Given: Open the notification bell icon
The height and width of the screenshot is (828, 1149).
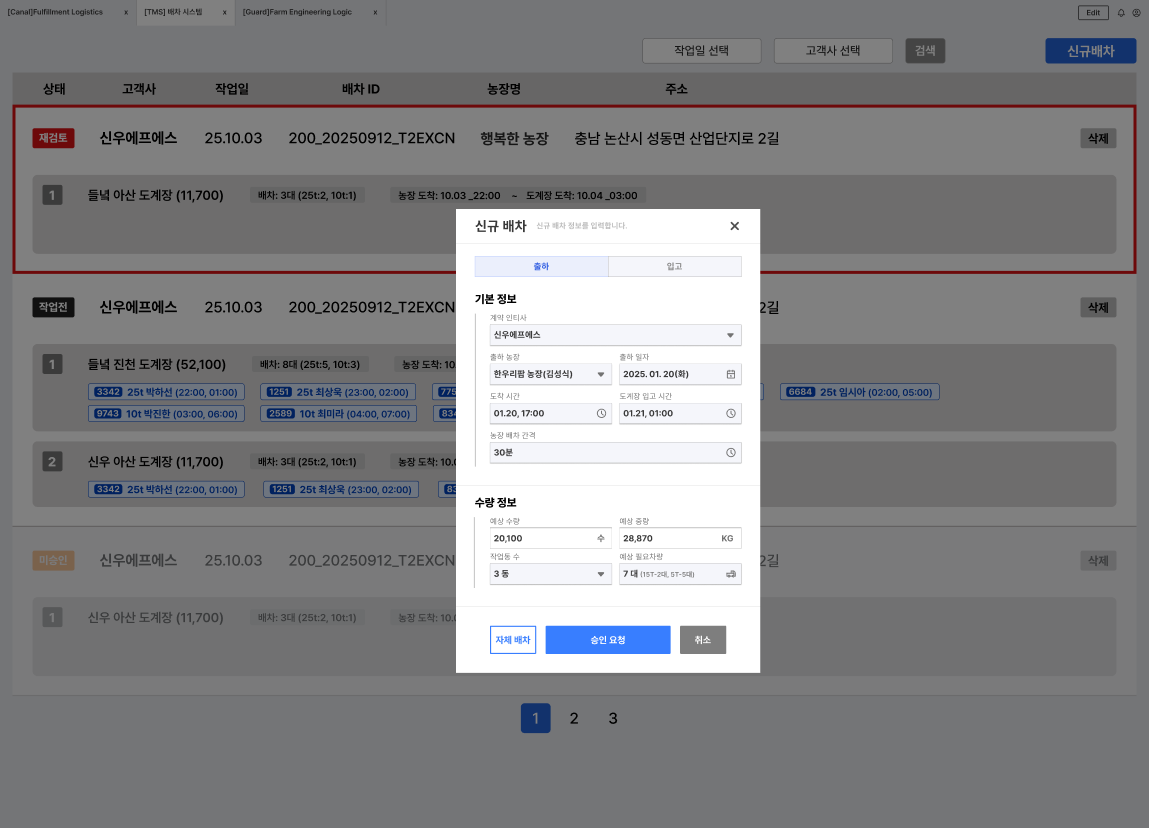Looking at the screenshot, I should (1120, 12).
